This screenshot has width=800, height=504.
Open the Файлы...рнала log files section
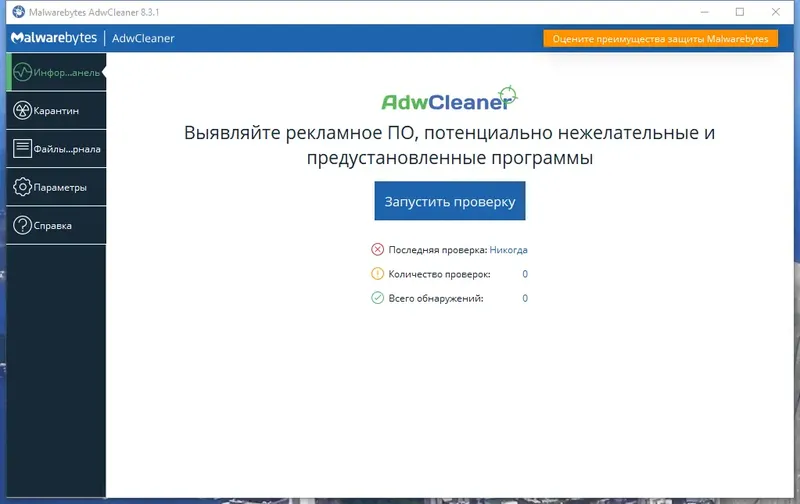click(56, 148)
